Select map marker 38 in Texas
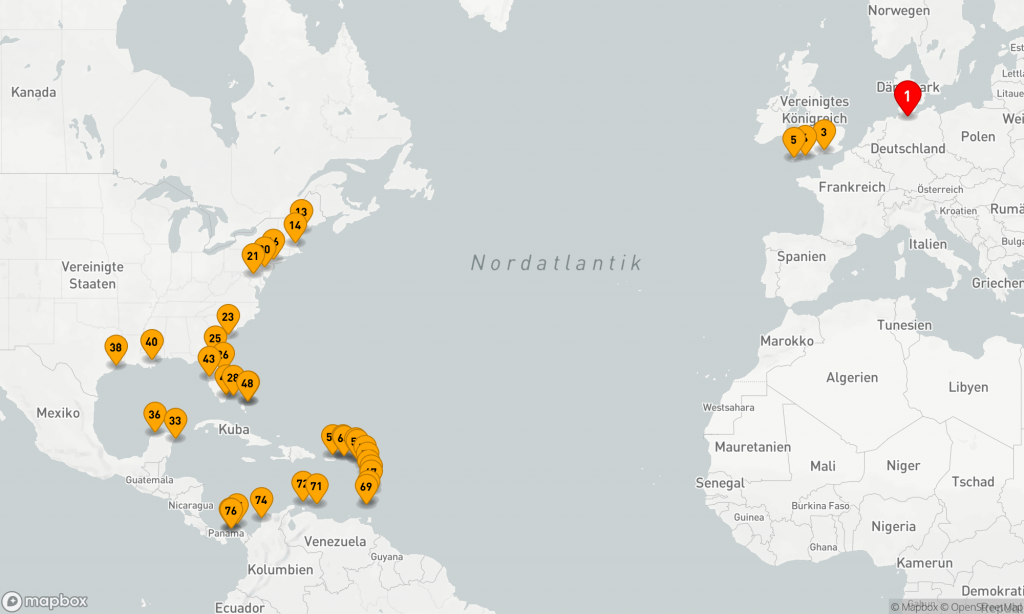This screenshot has width=1024, height=614. (x=116, y=348)
